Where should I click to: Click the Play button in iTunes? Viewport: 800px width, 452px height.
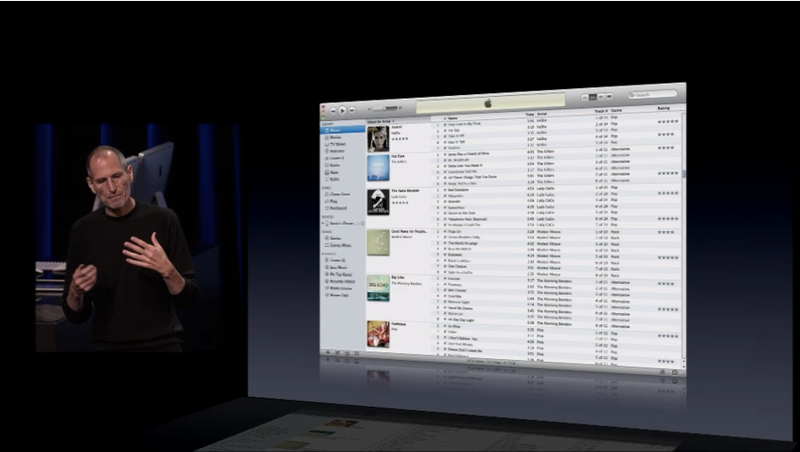tap(342, 110)
